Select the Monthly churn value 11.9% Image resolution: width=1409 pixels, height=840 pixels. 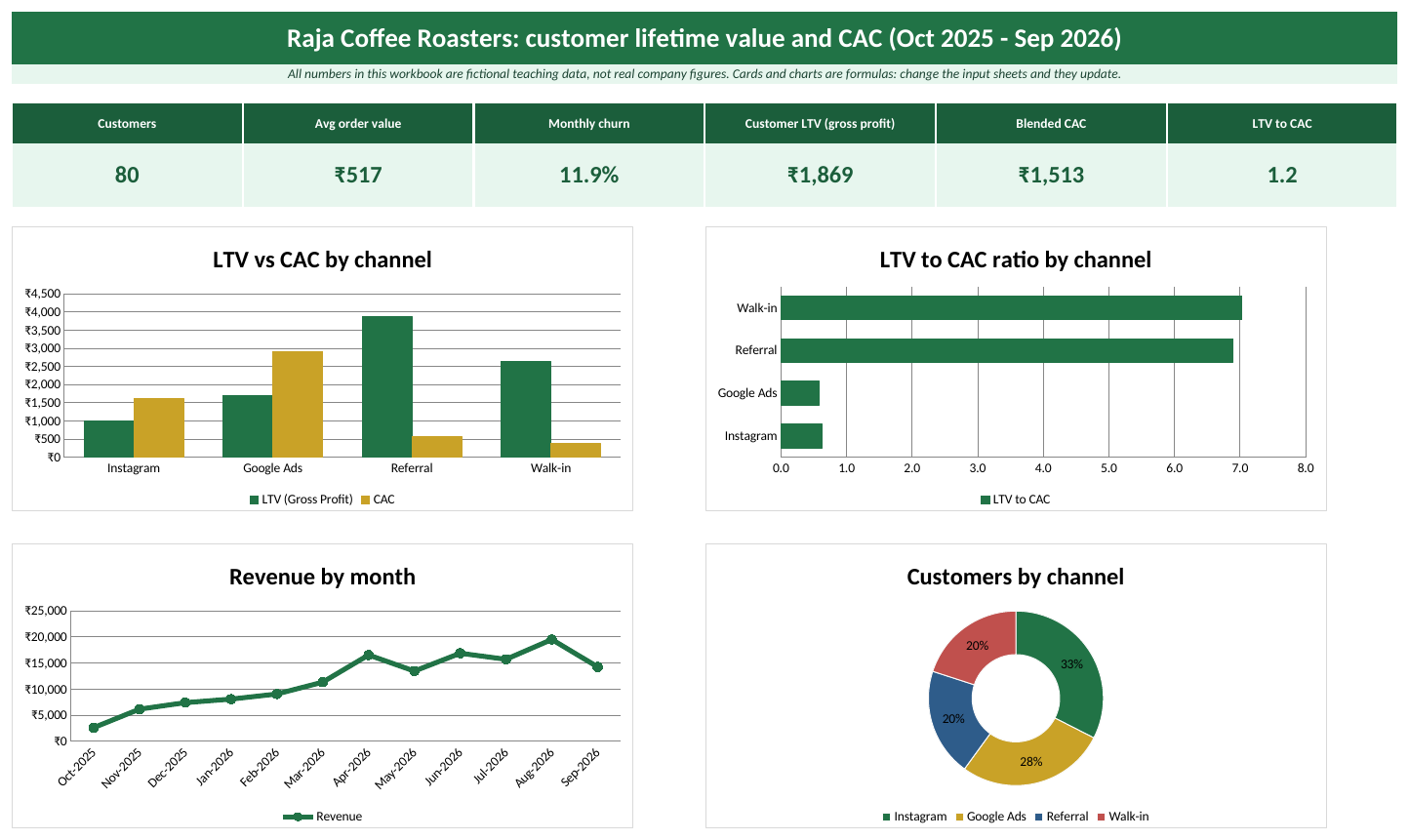click(x=589, y=175)
